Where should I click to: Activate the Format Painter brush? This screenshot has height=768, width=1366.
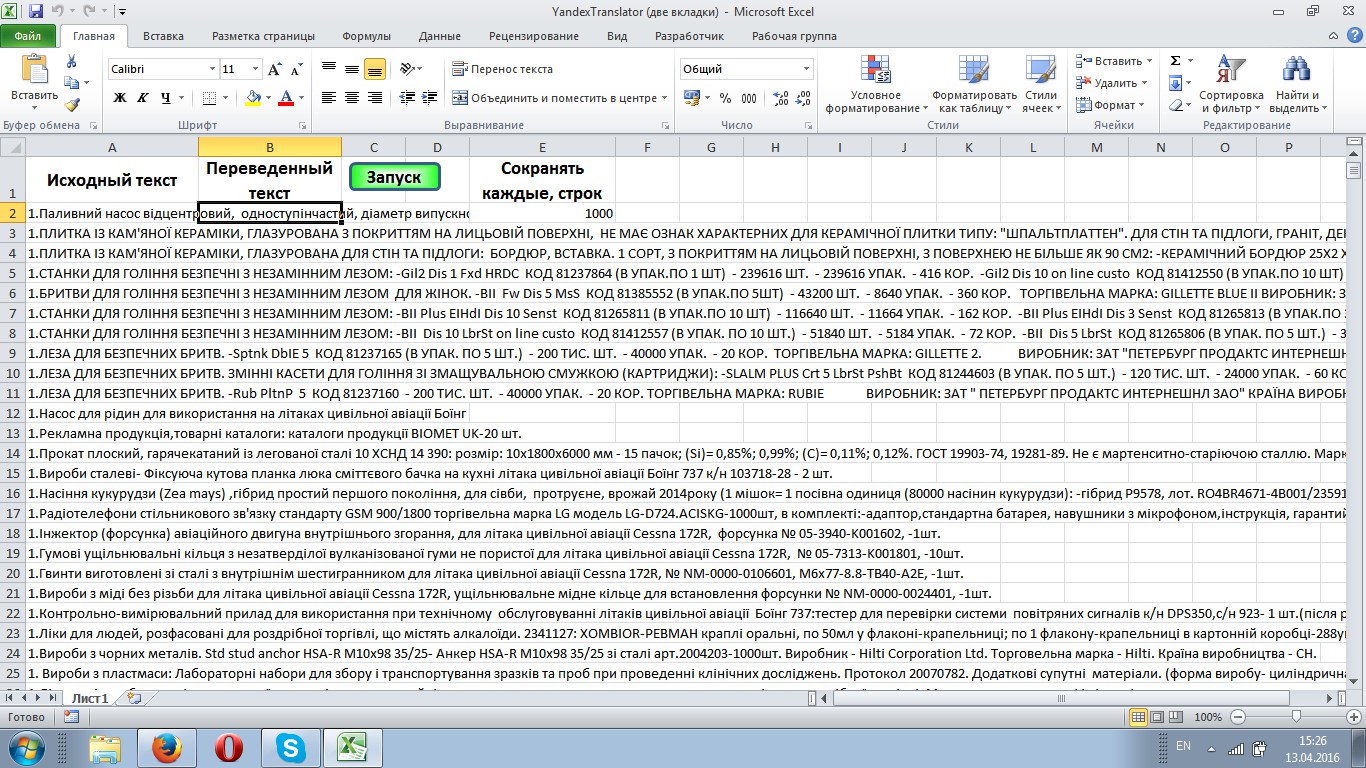(x=72, y=105)
